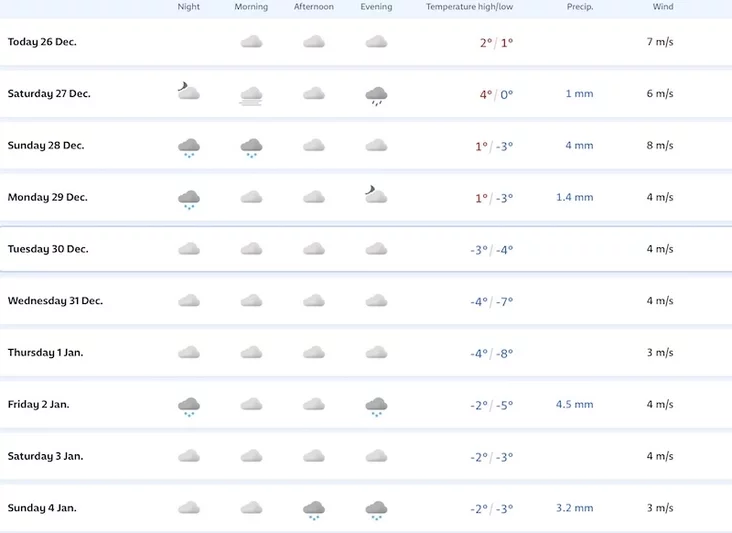Open Thursday 1 Jan. day details
The width and height of the screenshot is (732, 533).
click(x=46, y=353)
